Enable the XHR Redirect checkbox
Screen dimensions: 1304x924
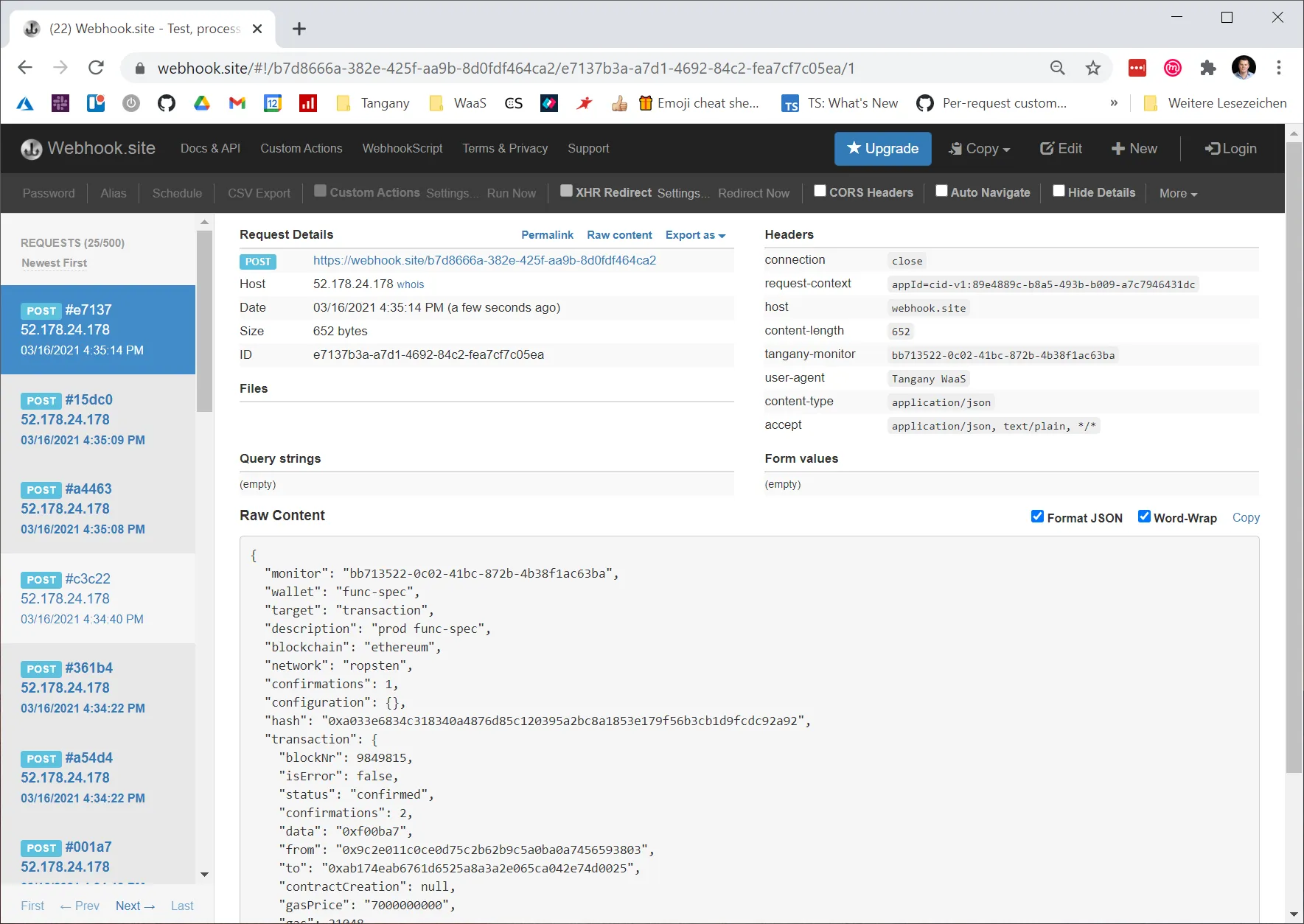[x=566, y=191]
